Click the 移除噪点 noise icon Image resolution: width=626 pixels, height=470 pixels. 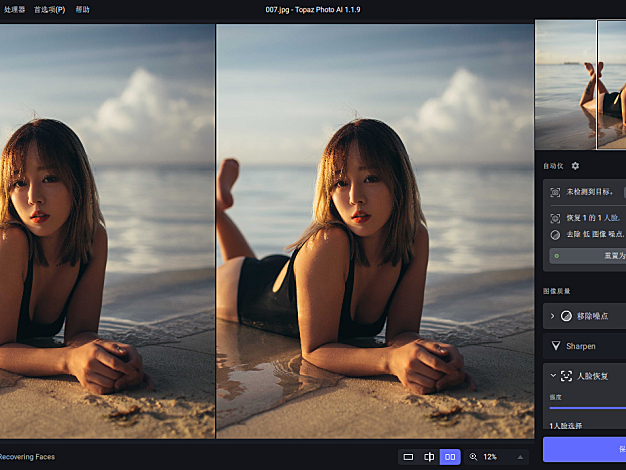[566, 316]
